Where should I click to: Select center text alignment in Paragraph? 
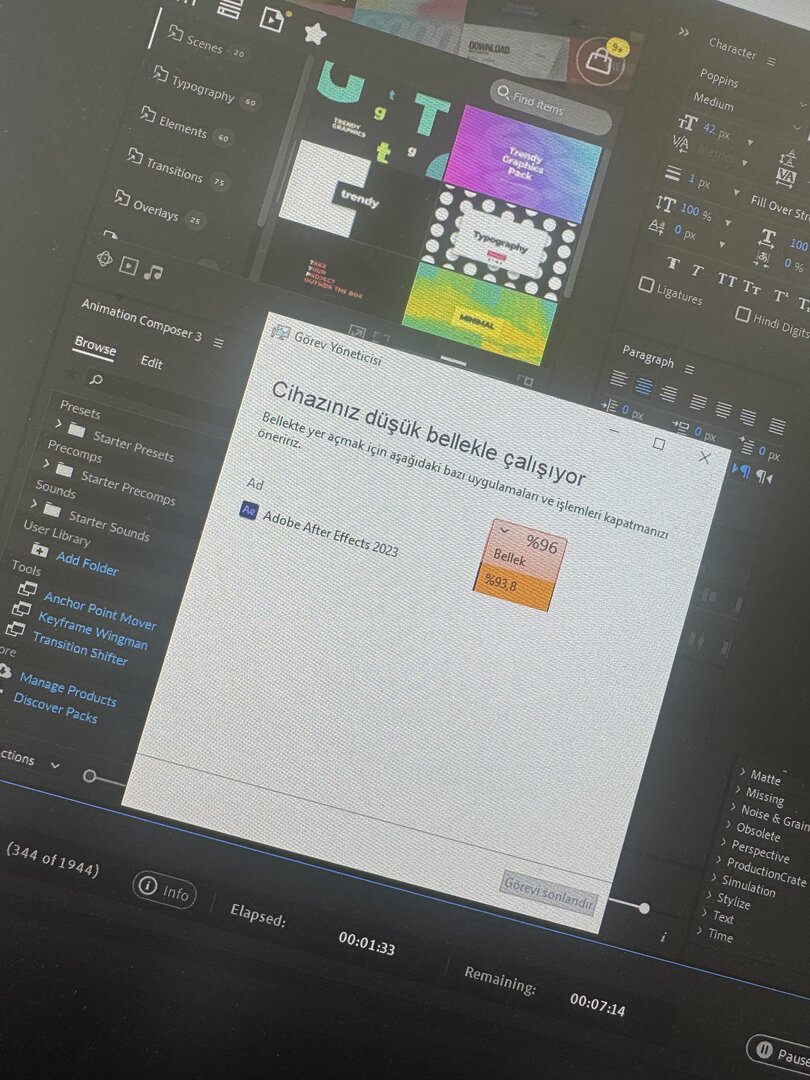pyautogui.click(x=643, y=386)
